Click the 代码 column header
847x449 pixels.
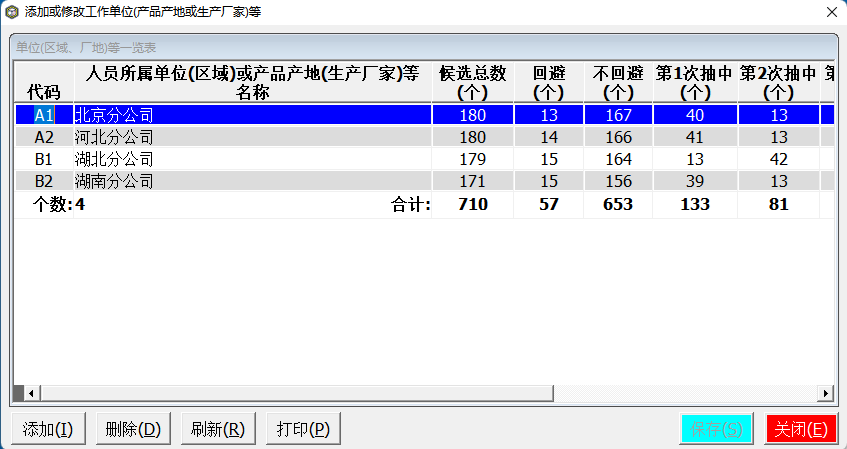click(x=44, y=82)
